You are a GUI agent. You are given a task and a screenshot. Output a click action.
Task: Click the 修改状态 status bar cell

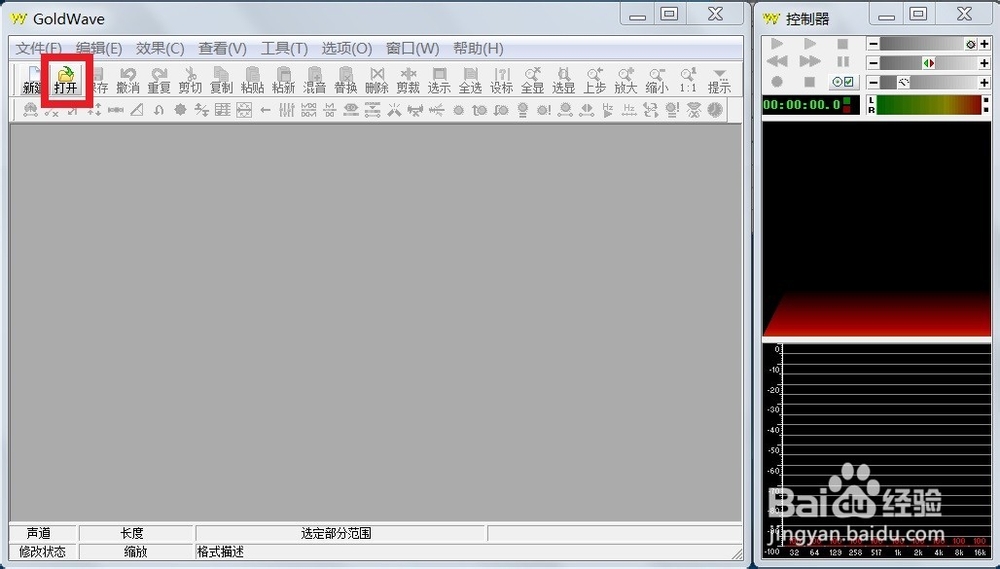[x=43, y=552]
